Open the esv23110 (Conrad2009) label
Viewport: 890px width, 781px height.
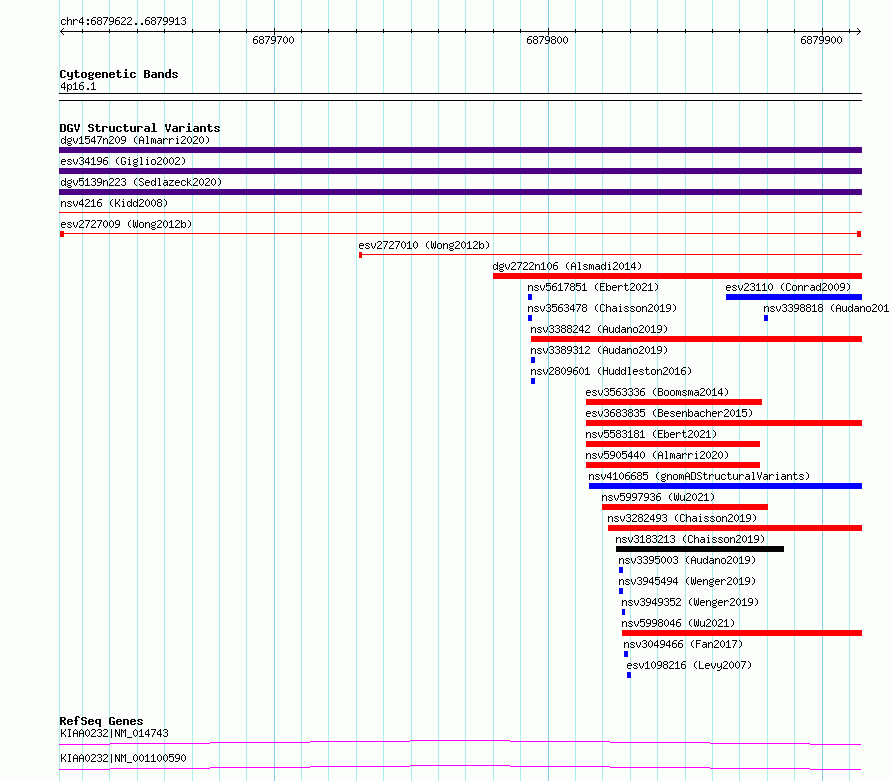788,287
